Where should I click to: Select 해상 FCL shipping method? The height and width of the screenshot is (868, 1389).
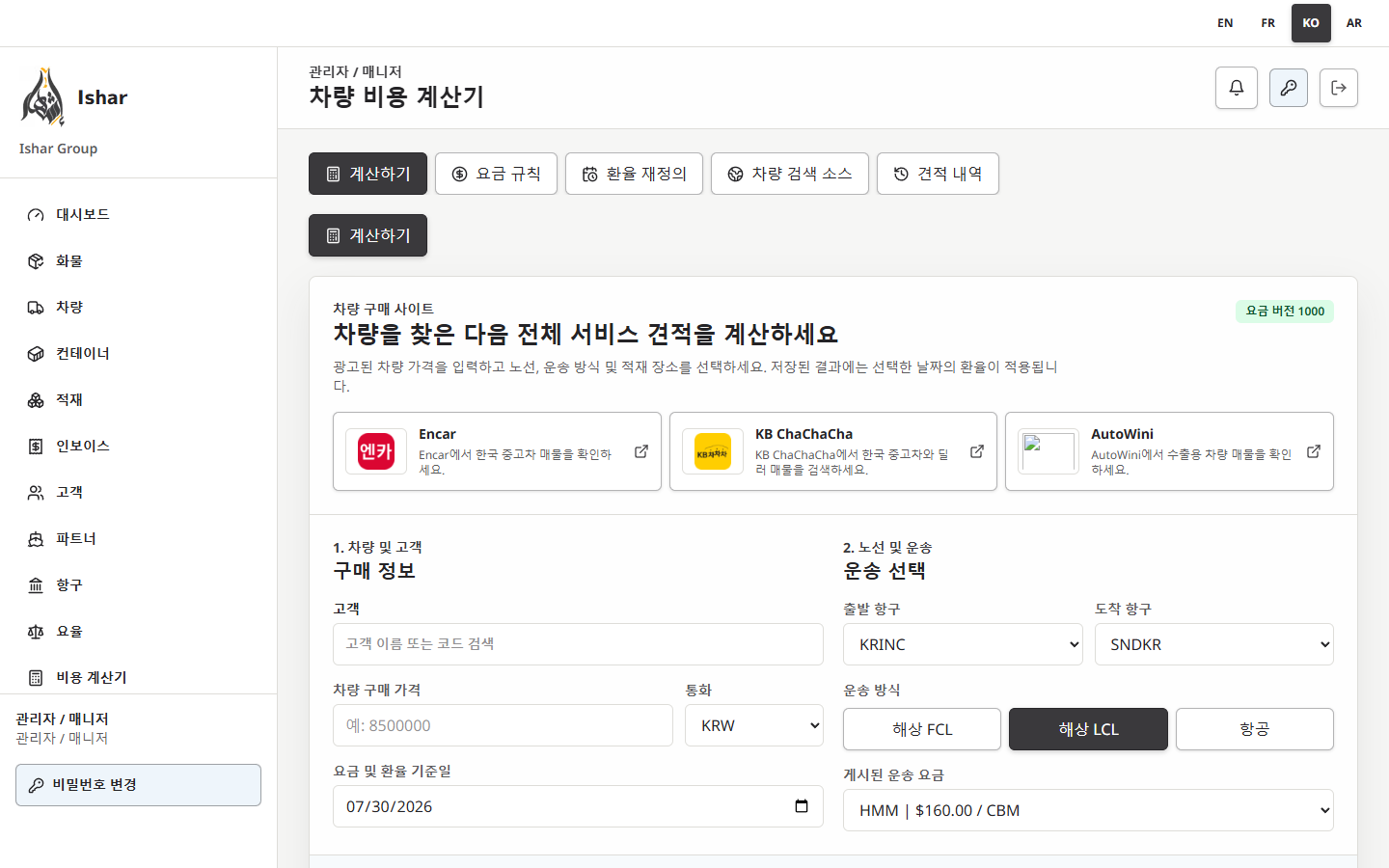922,729
